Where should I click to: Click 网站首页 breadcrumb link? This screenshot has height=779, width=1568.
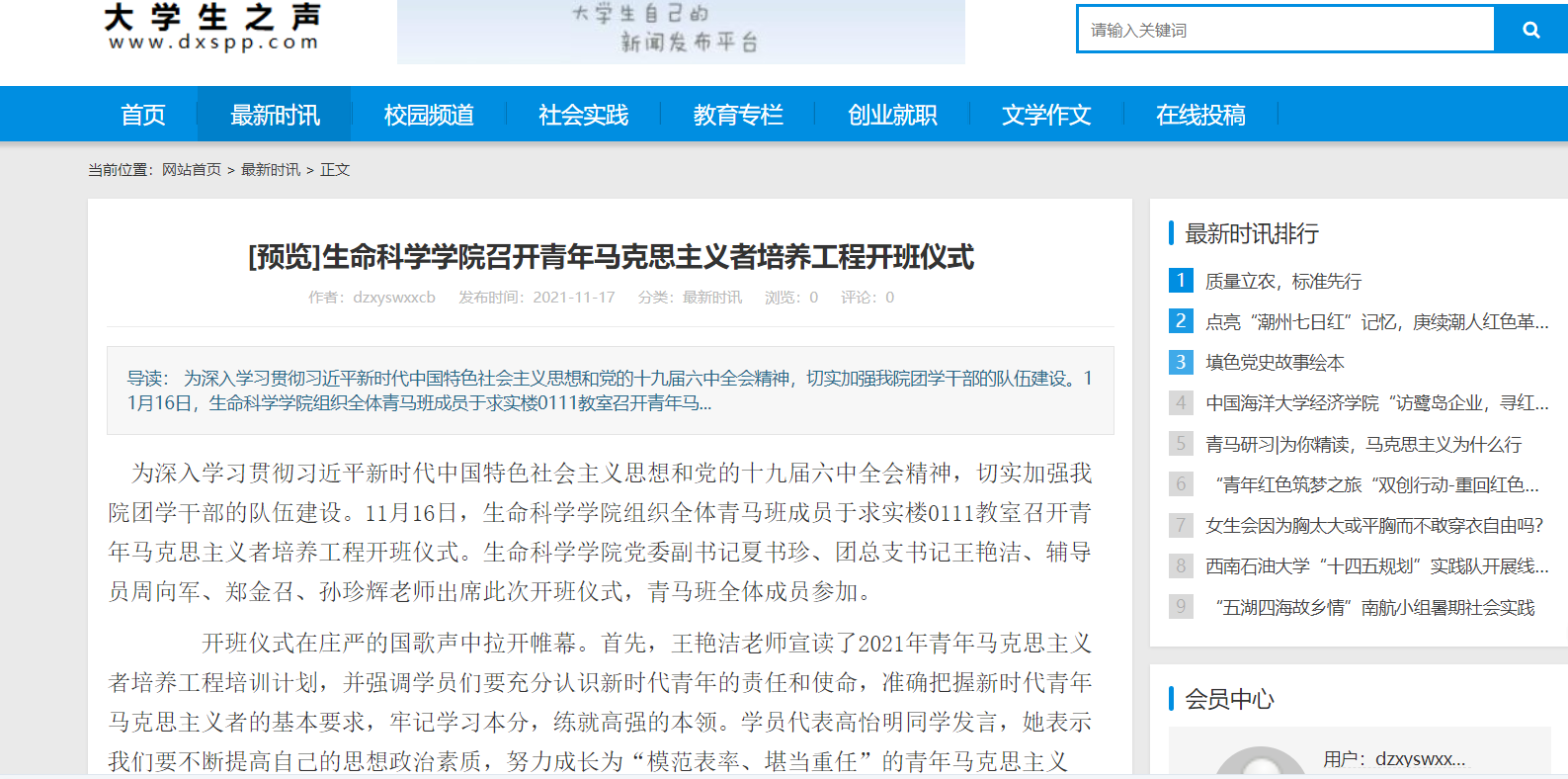pyautogui.click(x=192, y=170)
